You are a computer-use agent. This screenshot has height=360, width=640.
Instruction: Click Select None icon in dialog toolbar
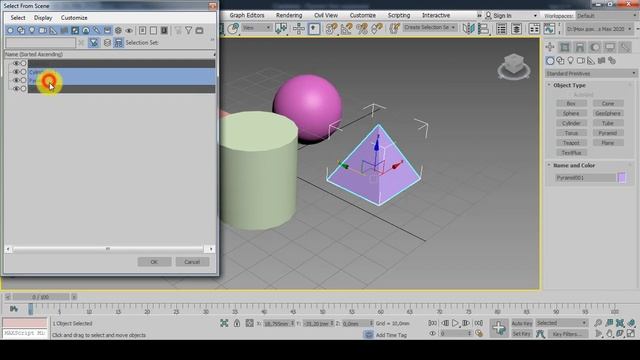(153, 30)
